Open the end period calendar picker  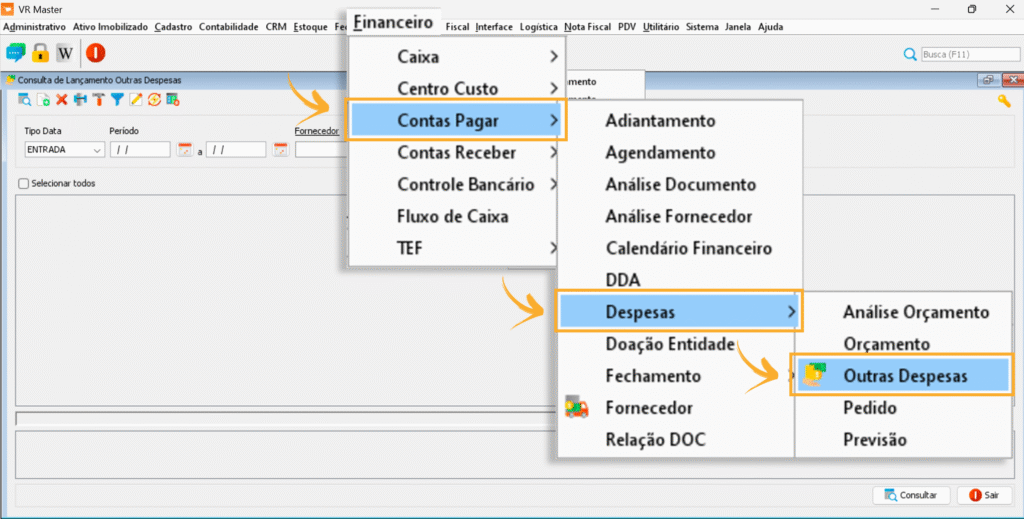coord(281,149)
